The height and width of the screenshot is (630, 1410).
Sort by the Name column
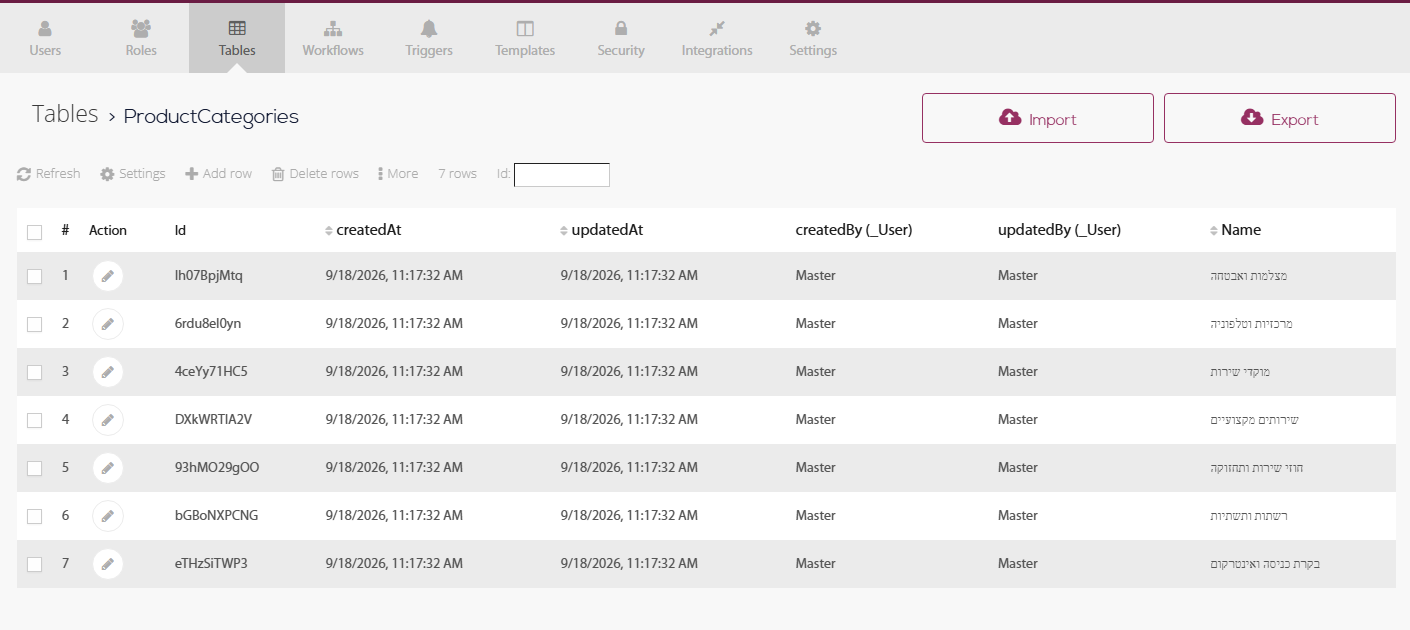click(1236, 230)
